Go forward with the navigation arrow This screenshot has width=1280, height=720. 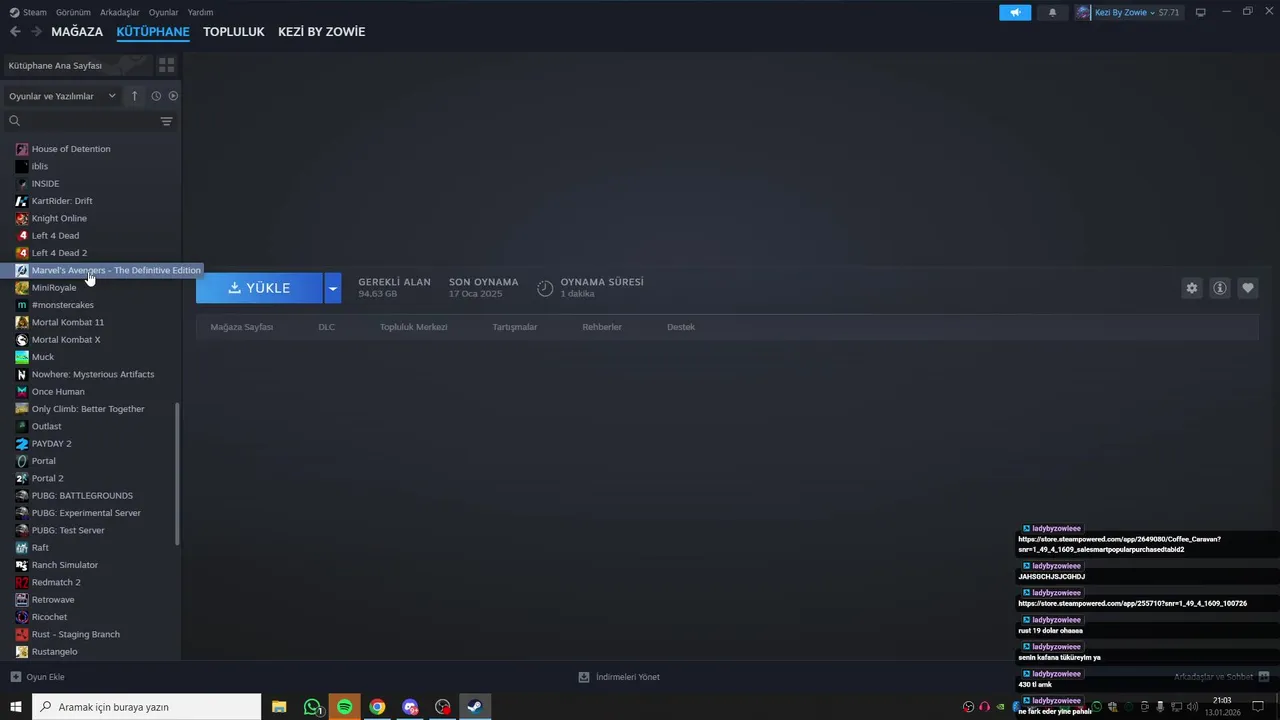point(36,32)
